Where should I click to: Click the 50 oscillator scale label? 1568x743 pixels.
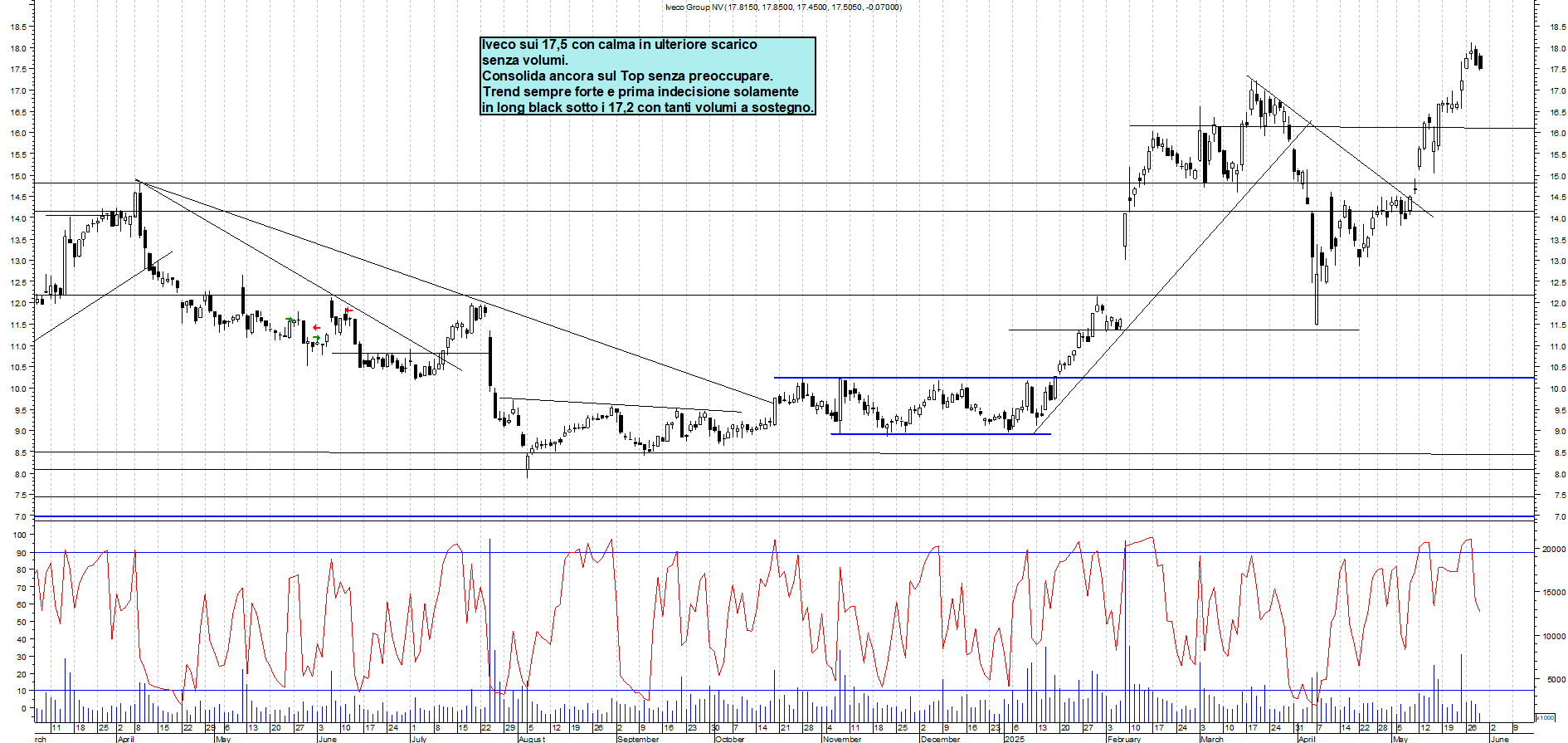[21, 622]
